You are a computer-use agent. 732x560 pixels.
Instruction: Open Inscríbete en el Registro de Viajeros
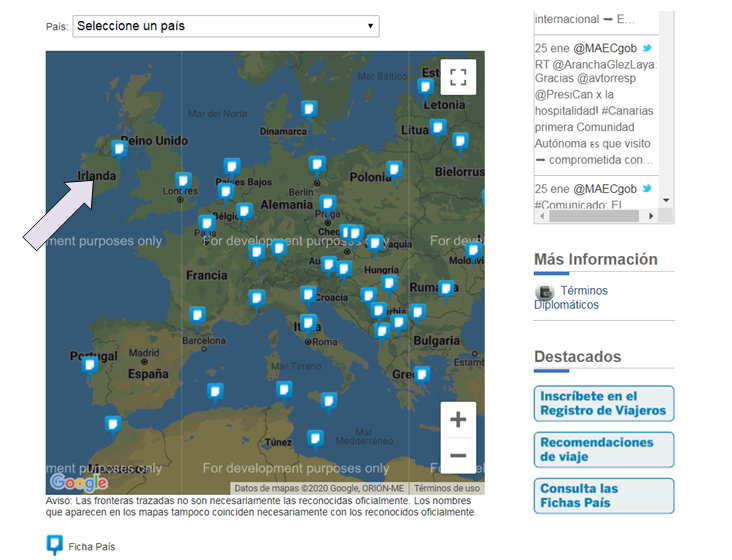[x=603, y=404]
